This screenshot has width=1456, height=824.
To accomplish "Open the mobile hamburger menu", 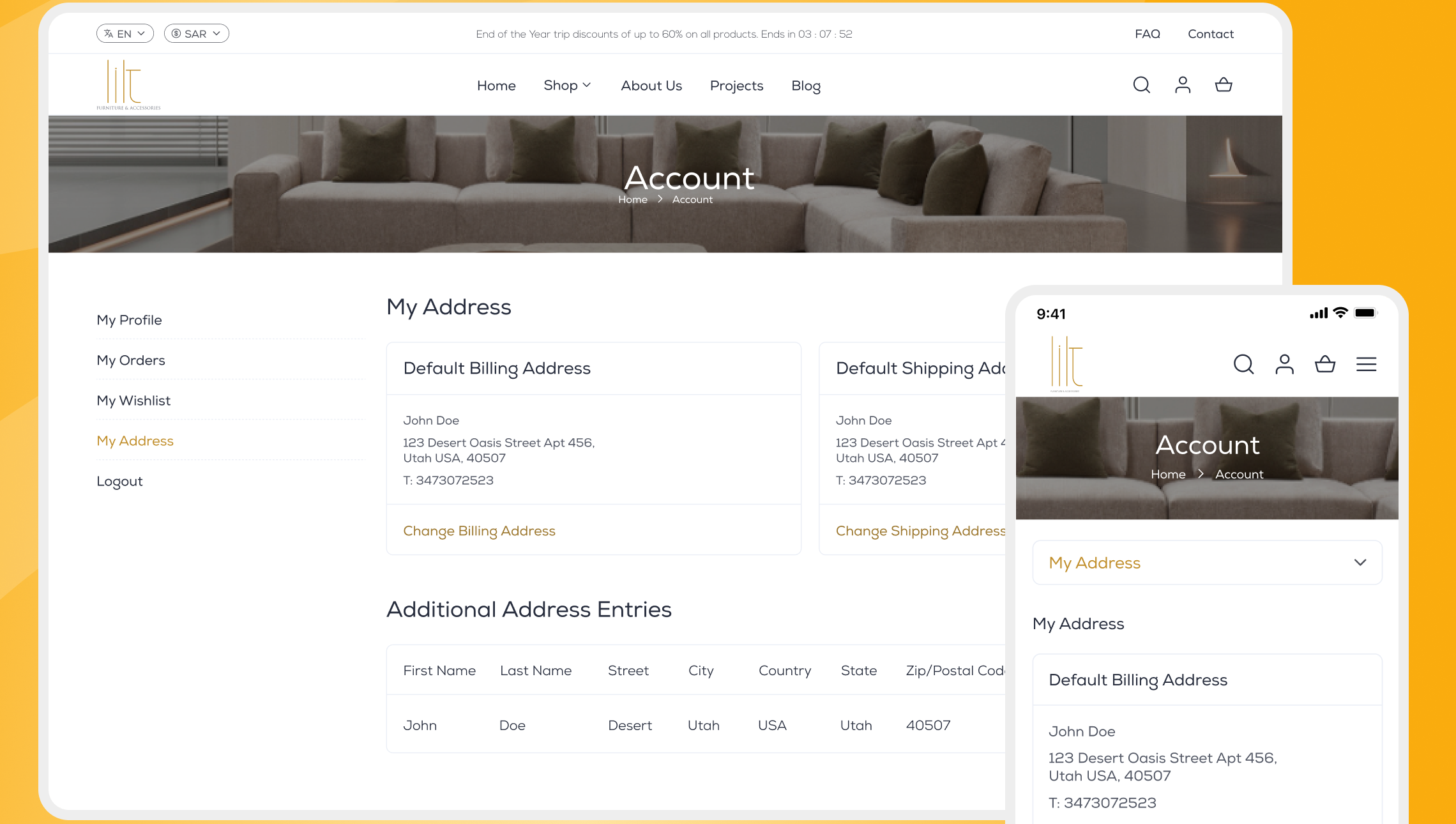I will 1366,364.
